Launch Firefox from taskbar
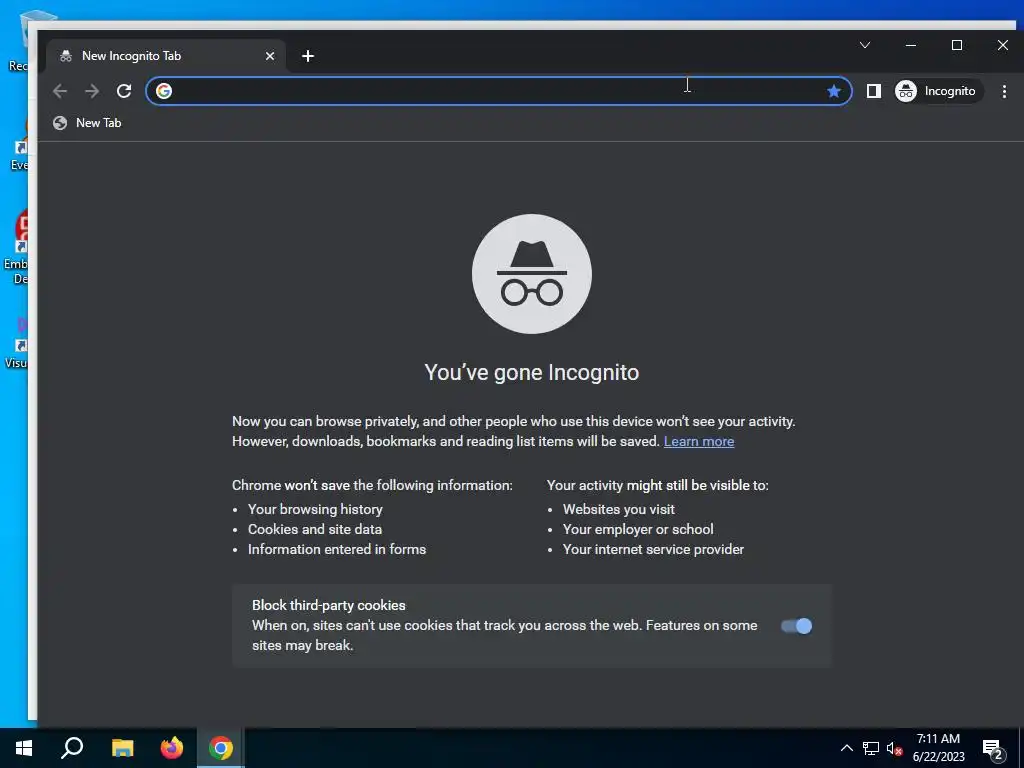The height and width of the screenshot is (768, 1024). pyautogui.click(x=172, y=748)
